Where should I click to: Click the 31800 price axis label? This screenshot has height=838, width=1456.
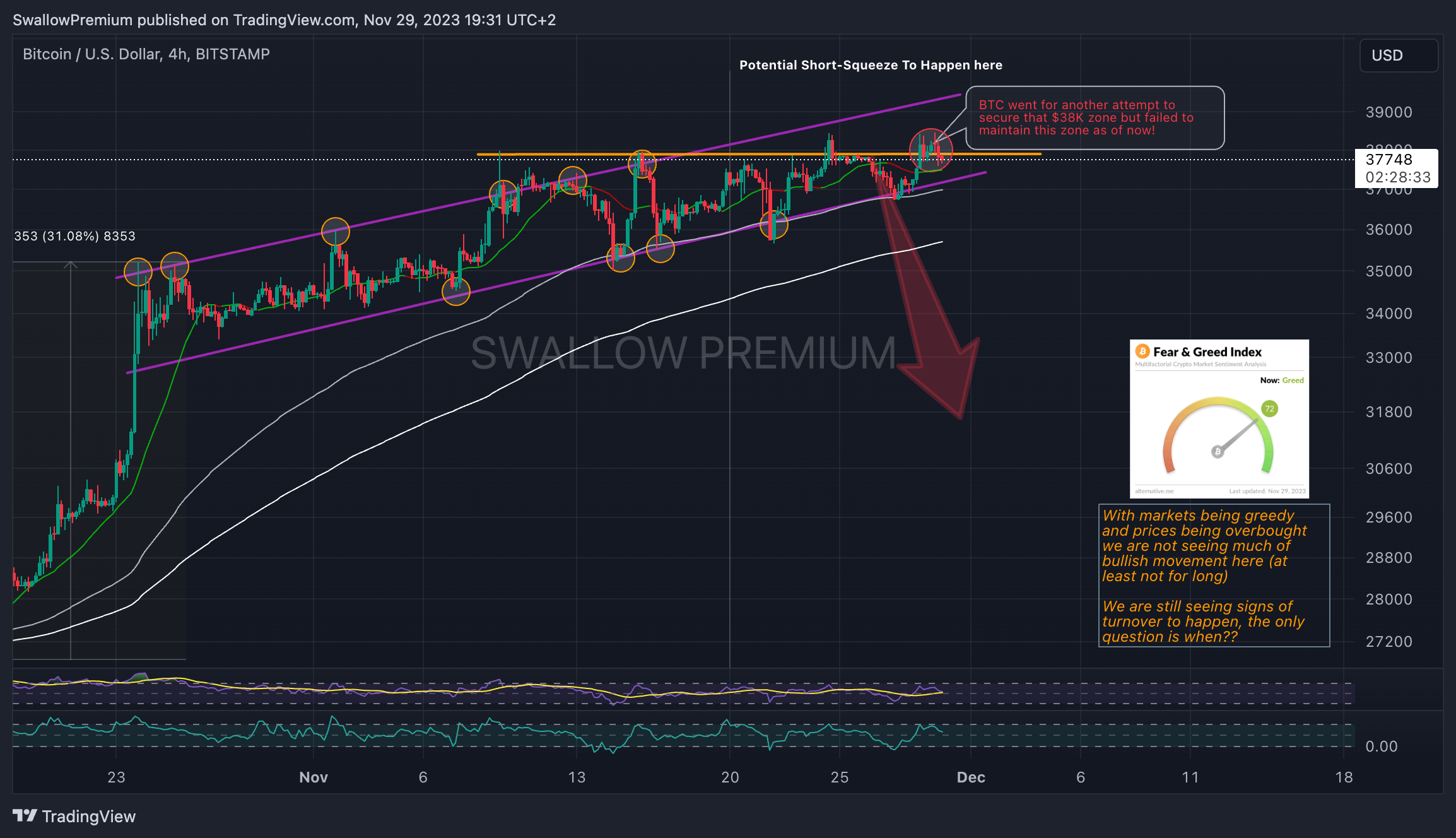[x=1388, y=412]
